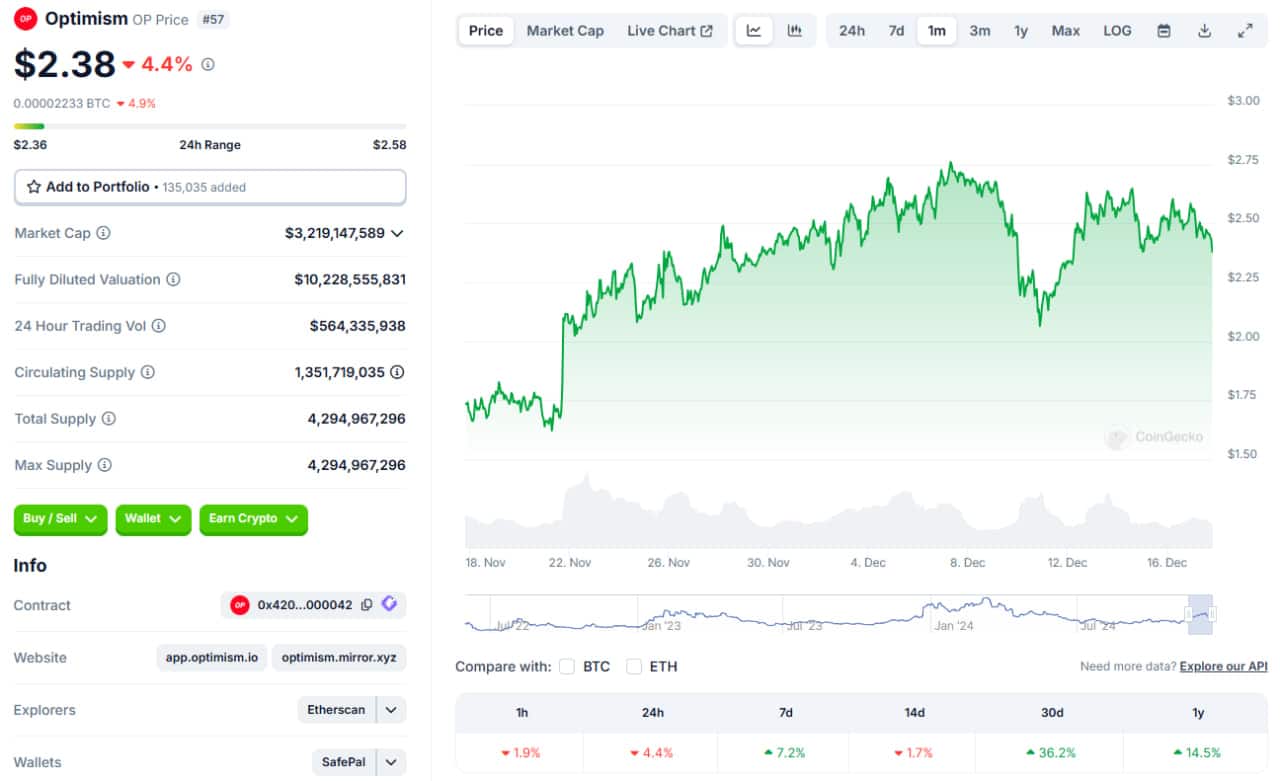The image size is (1280, 781).
Task: Open the optimism.mirror.xyz website link
Action: coord(339,658)
